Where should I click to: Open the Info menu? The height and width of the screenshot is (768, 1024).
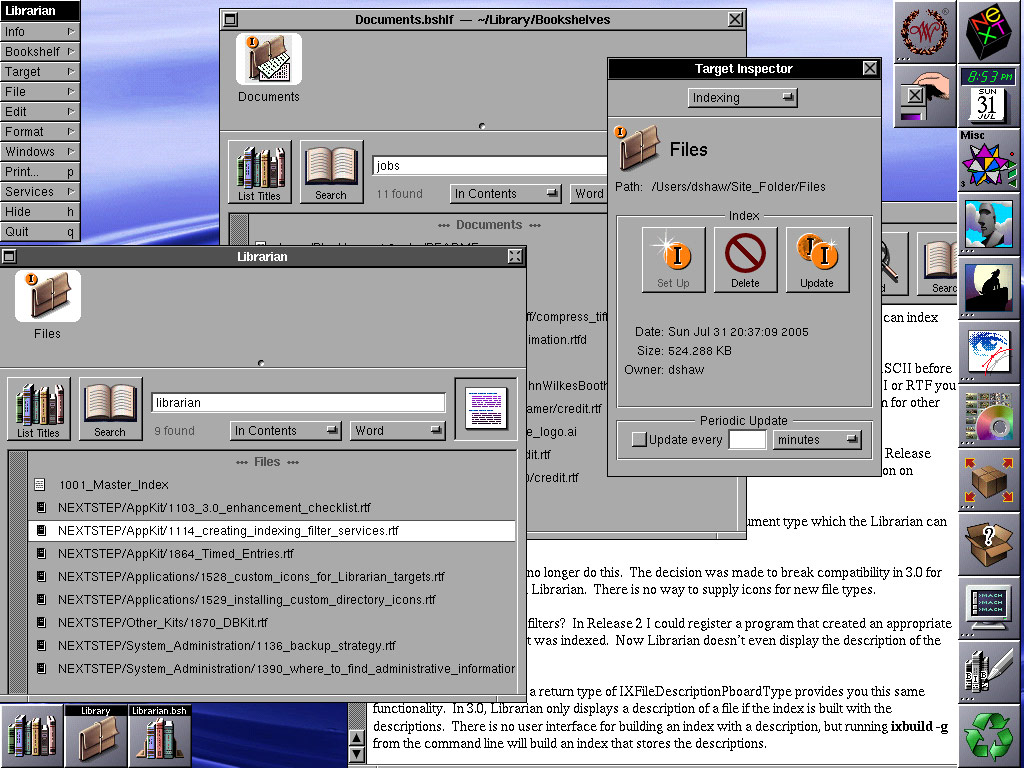coord(40,31)
